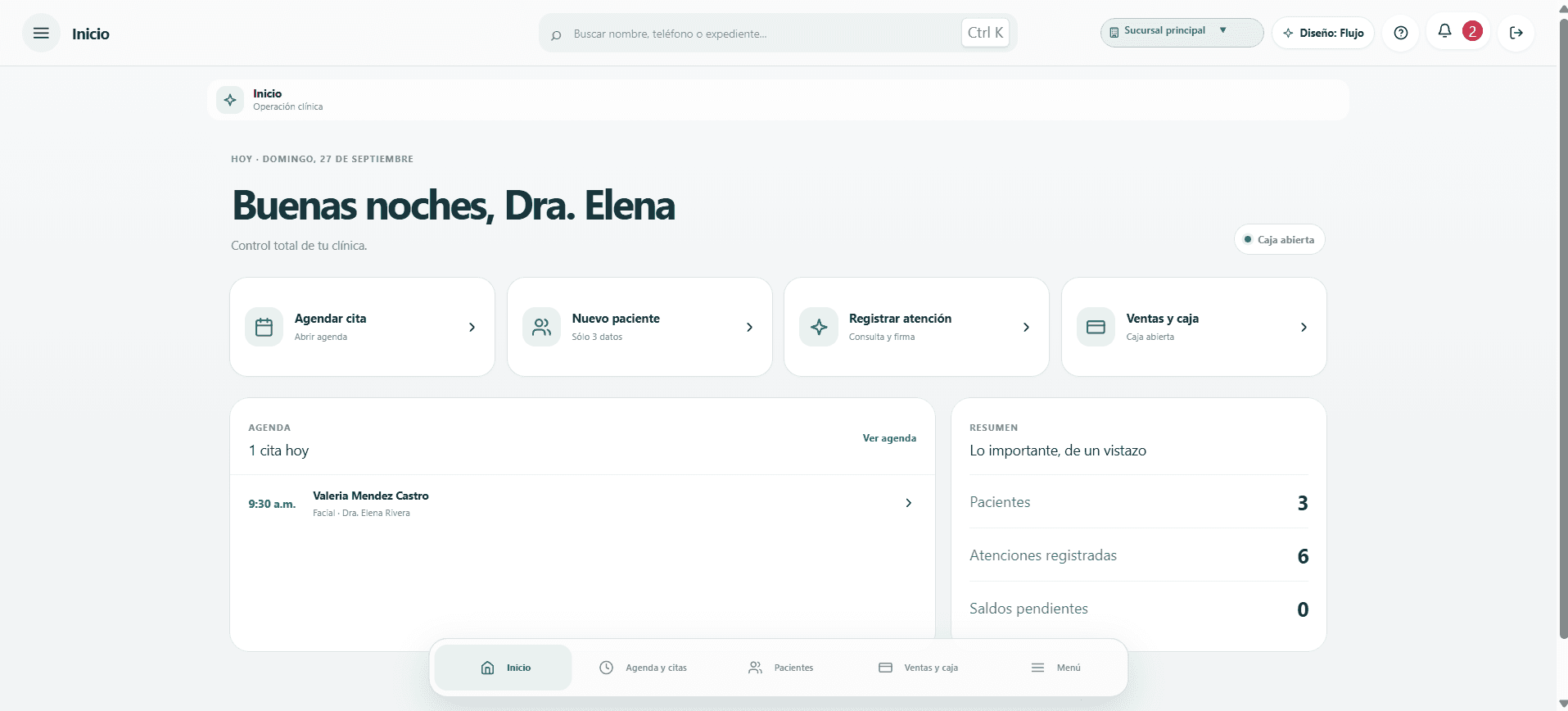The image size is (1568, 711).
Task: Click the '1 cita hoy' text
Action: pyautogui.click(x=278, y=451)
